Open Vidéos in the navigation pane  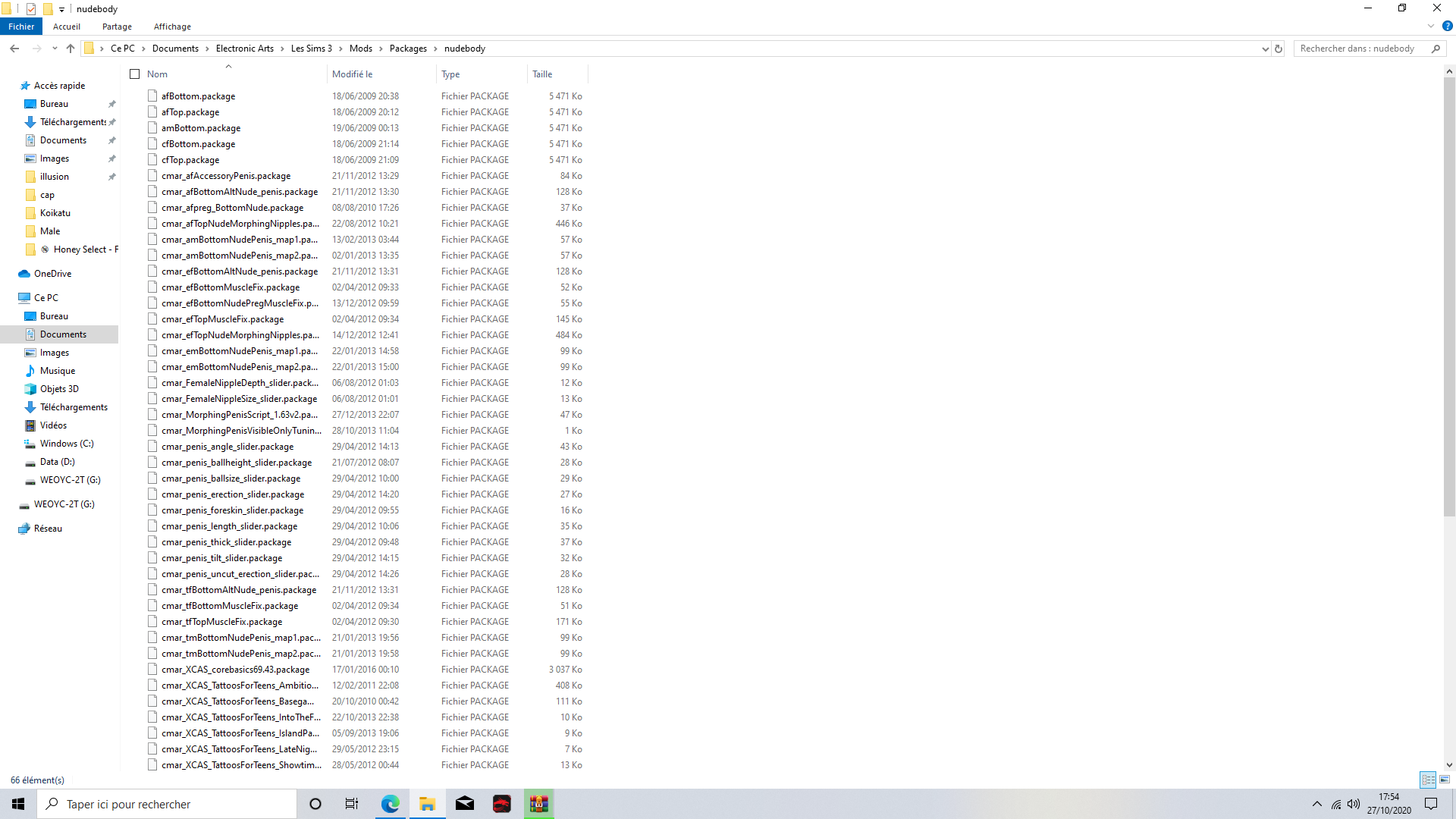53,425
